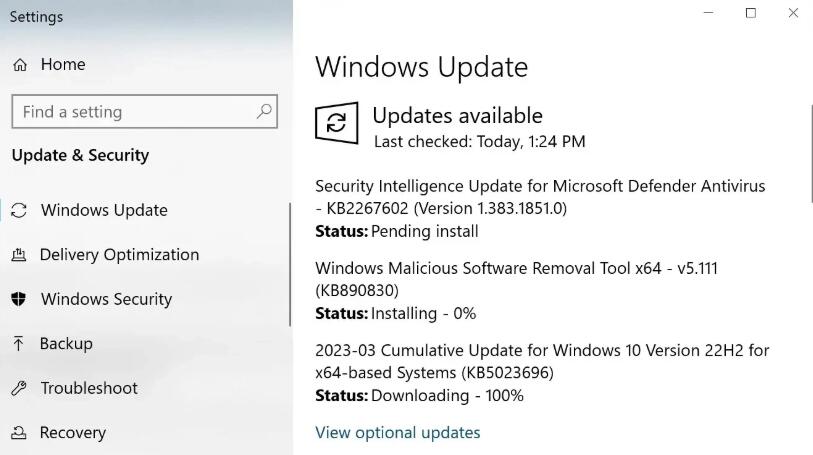Click the Home house icon

(x=20, y=65)
